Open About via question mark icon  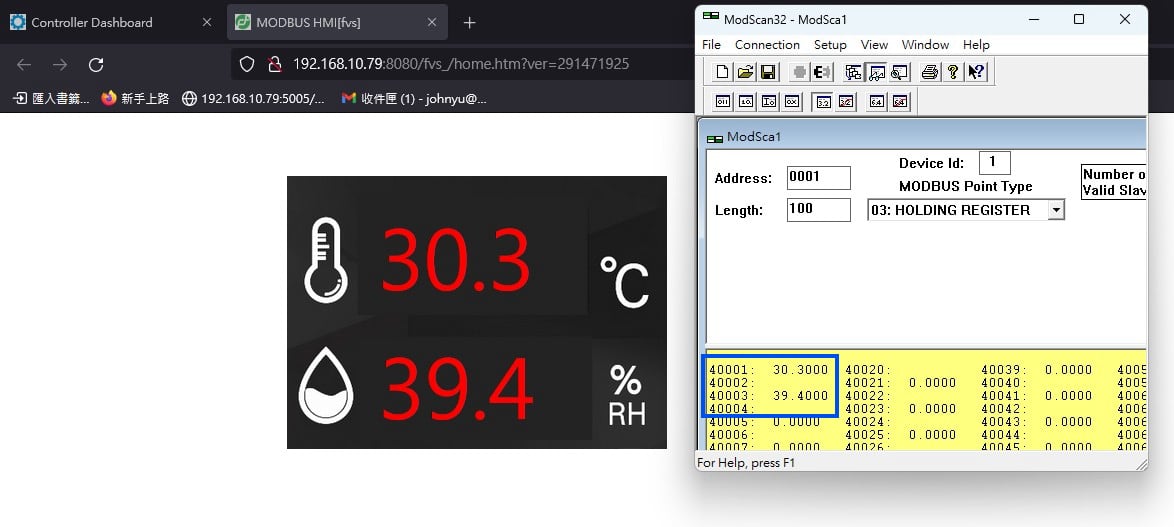tap(953, 72)
